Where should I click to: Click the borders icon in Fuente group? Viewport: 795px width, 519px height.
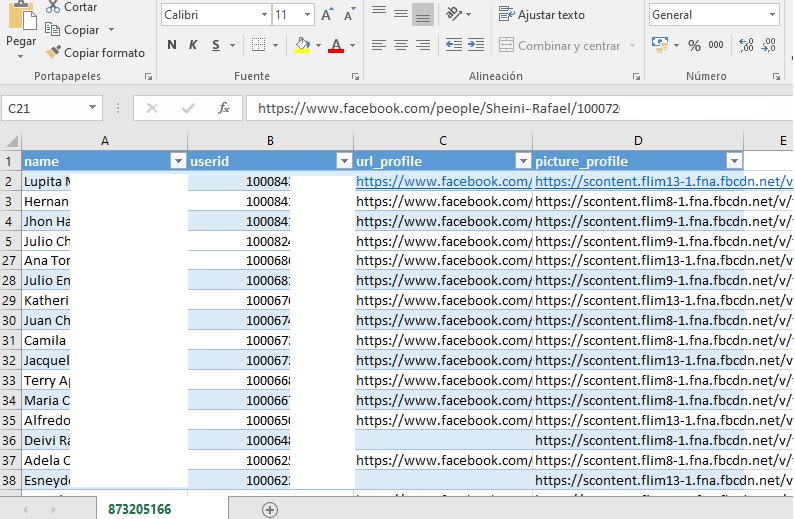258,46
